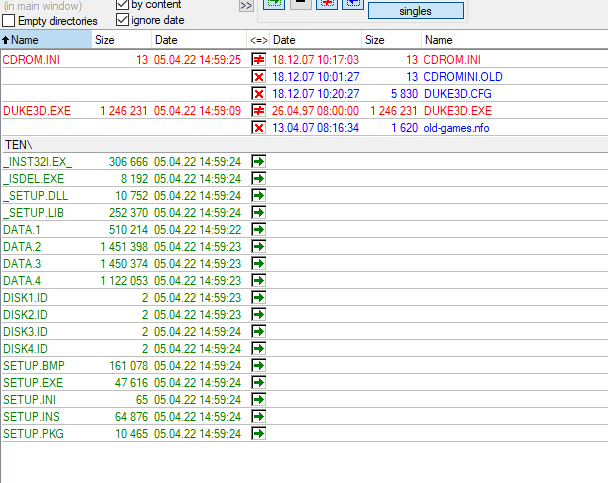
Task: Select the file name SETUP.BMP
Action: 34,366
